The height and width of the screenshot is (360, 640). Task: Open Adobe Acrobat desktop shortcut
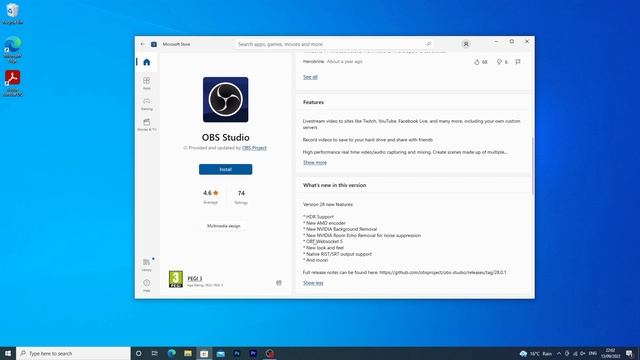point(13,83)
